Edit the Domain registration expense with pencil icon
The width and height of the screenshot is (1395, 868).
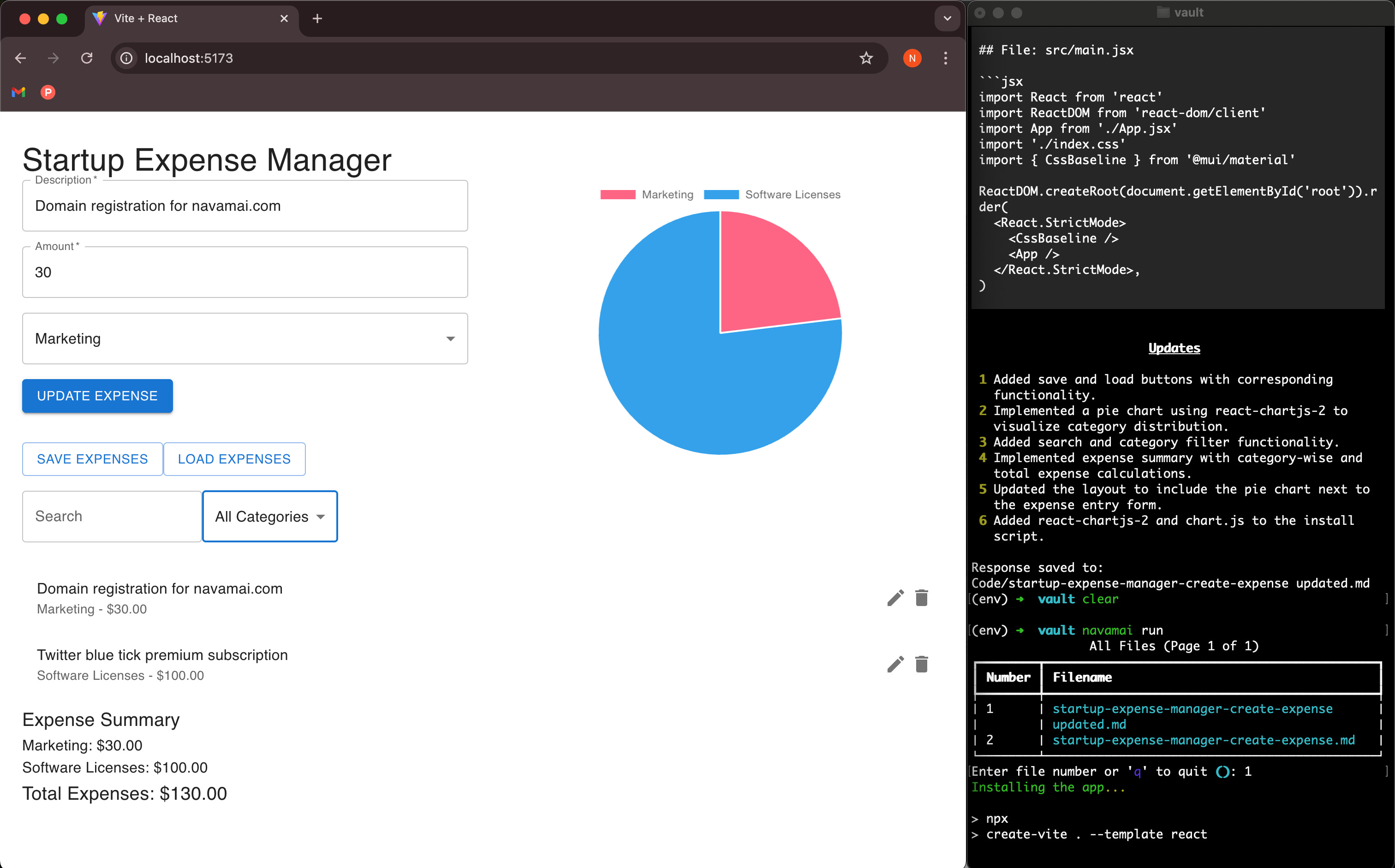coord(895,598)
